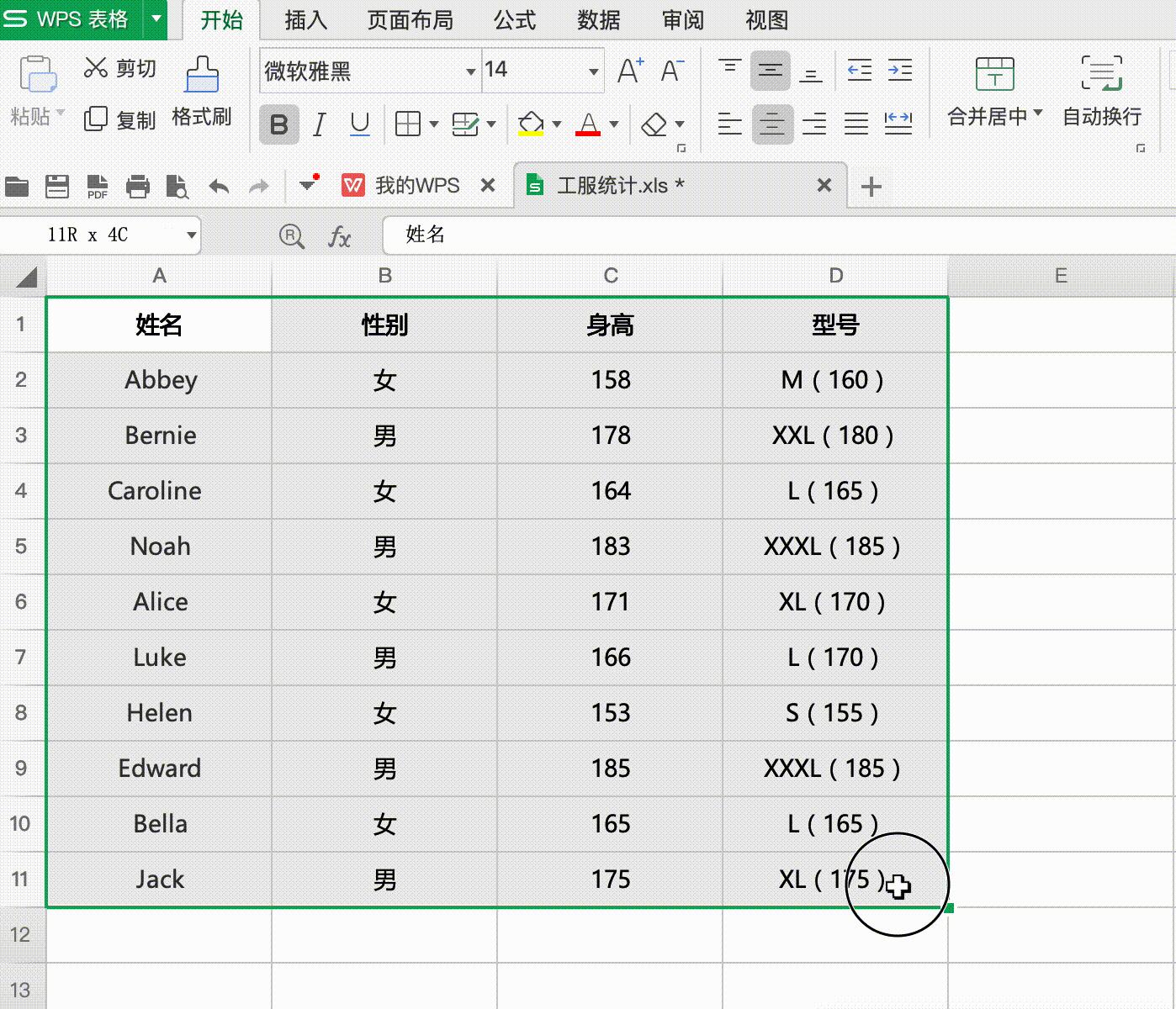Save the workbook 工服统计.xls
Image resolution: width=1176 pixels, height=1009 pixels.
click(56, 186)
